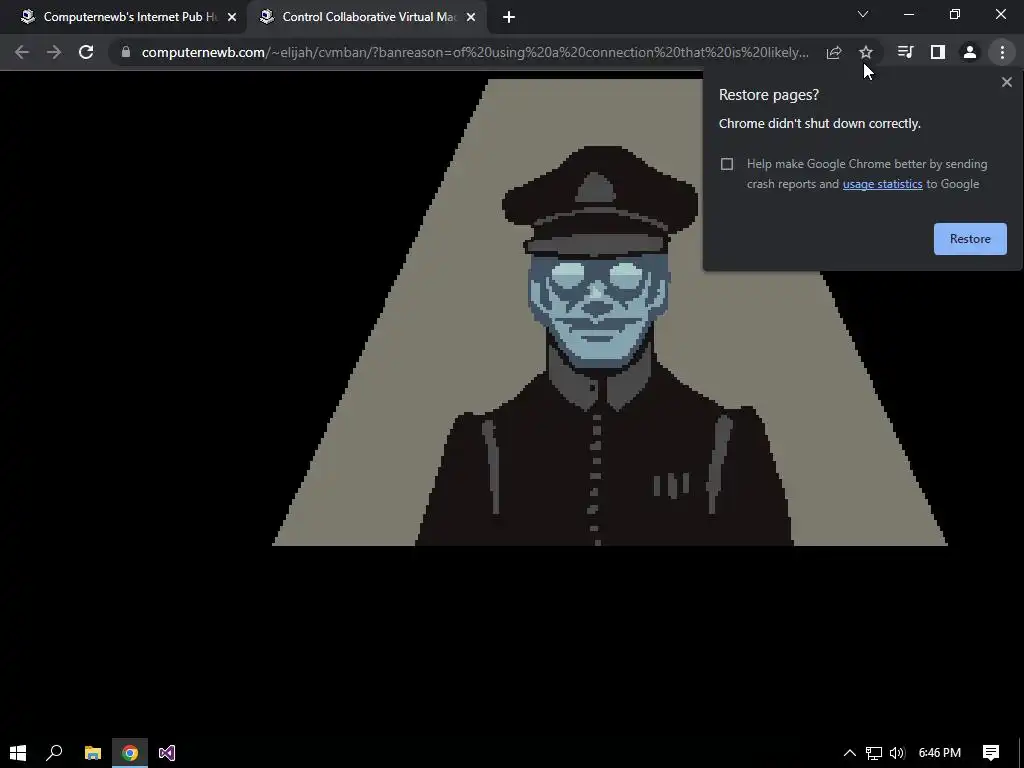Viewport: 1024px width, 768px height.
Task: Click the Chrome taskbar icon
Action: (x=130, y=753)
